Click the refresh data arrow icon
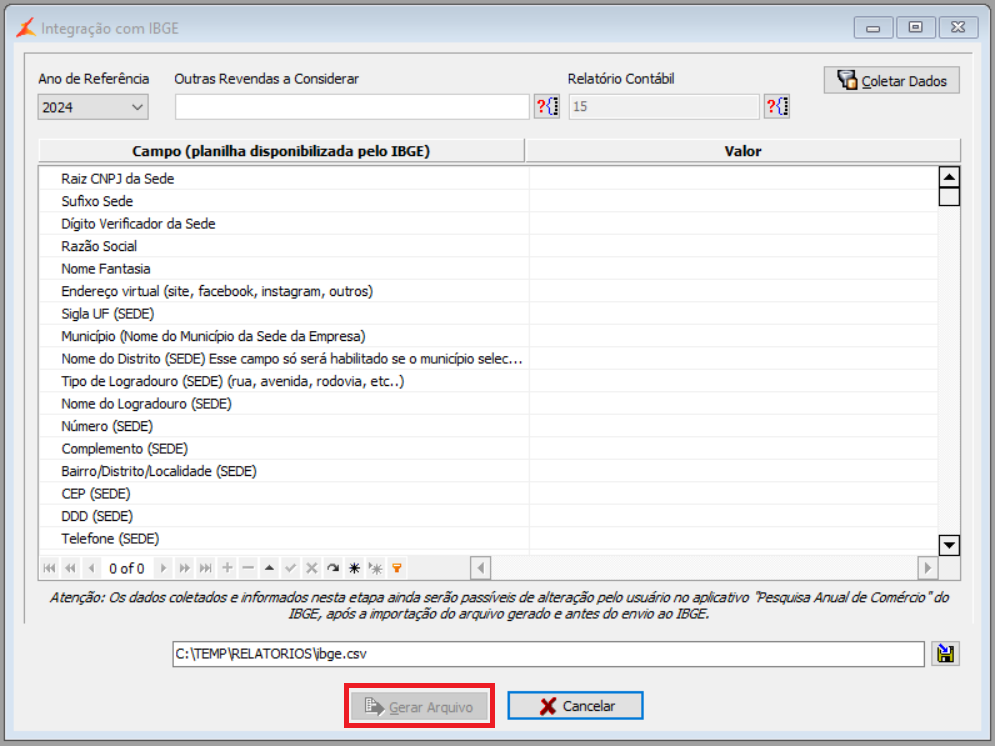The image size is (995, 746). (333, 568)
